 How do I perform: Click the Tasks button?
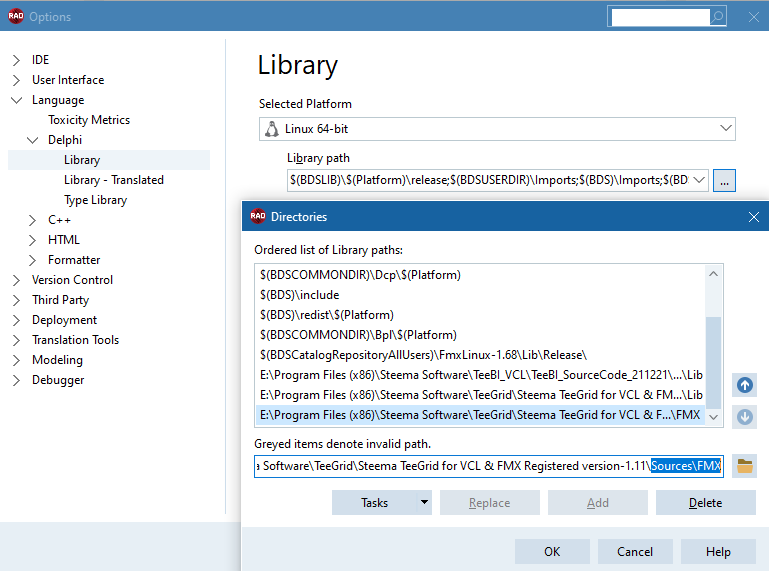[375, 502]
